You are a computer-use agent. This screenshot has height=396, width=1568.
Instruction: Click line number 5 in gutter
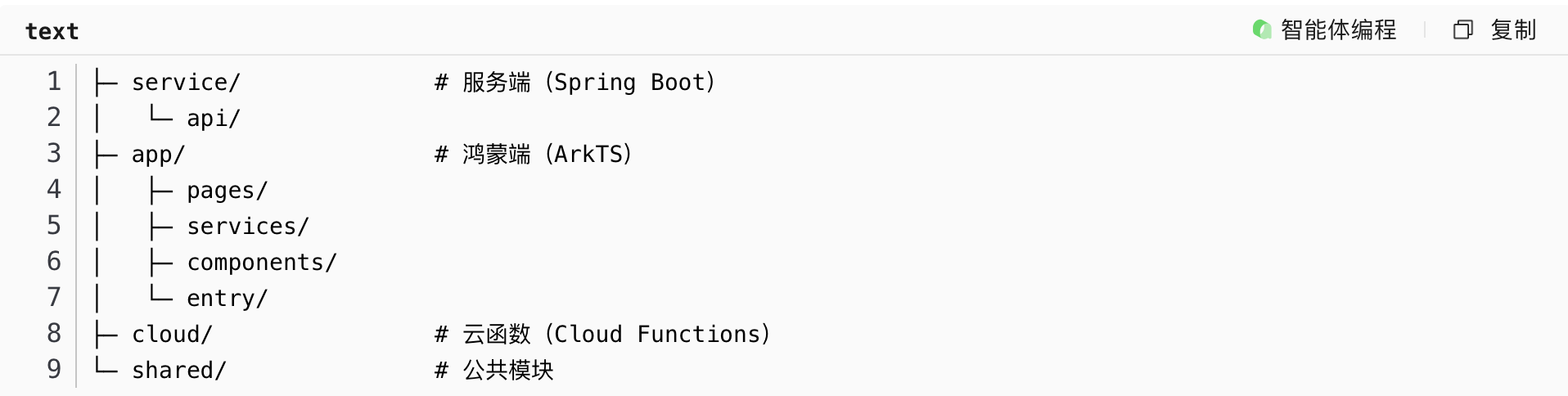(x=54, y=226)
